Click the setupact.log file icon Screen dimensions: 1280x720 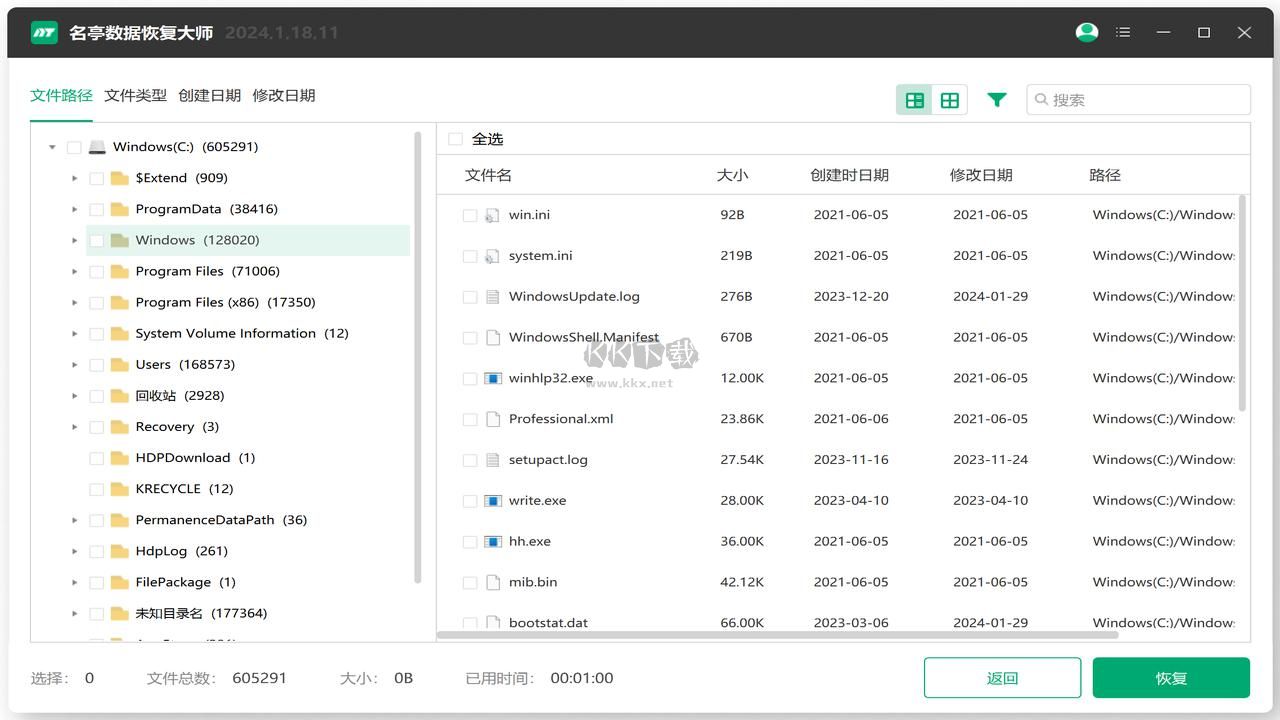(x=492, y=460)
